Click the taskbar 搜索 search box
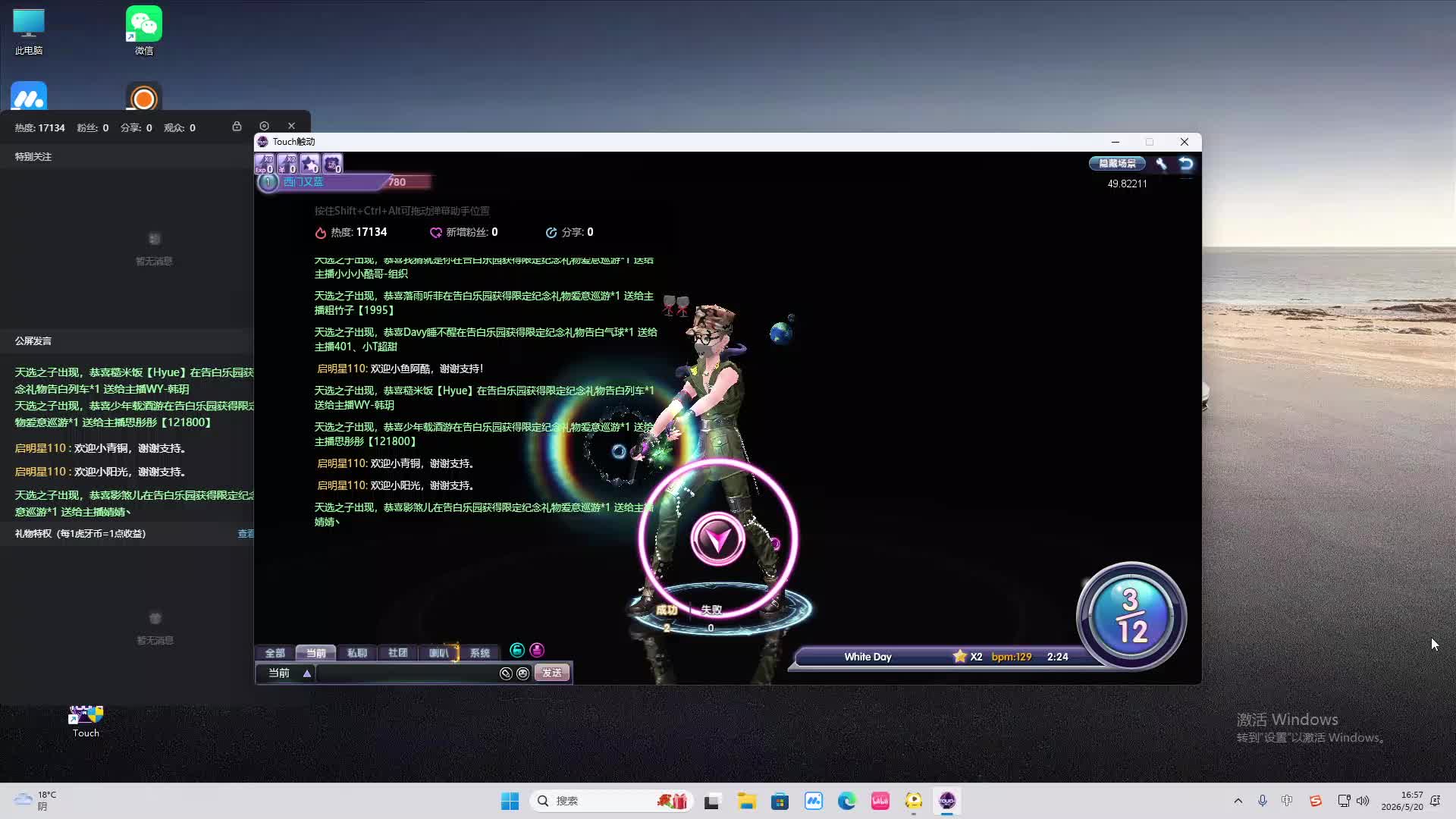Viewport: 1456px width, 819px height. click(611, 801)
